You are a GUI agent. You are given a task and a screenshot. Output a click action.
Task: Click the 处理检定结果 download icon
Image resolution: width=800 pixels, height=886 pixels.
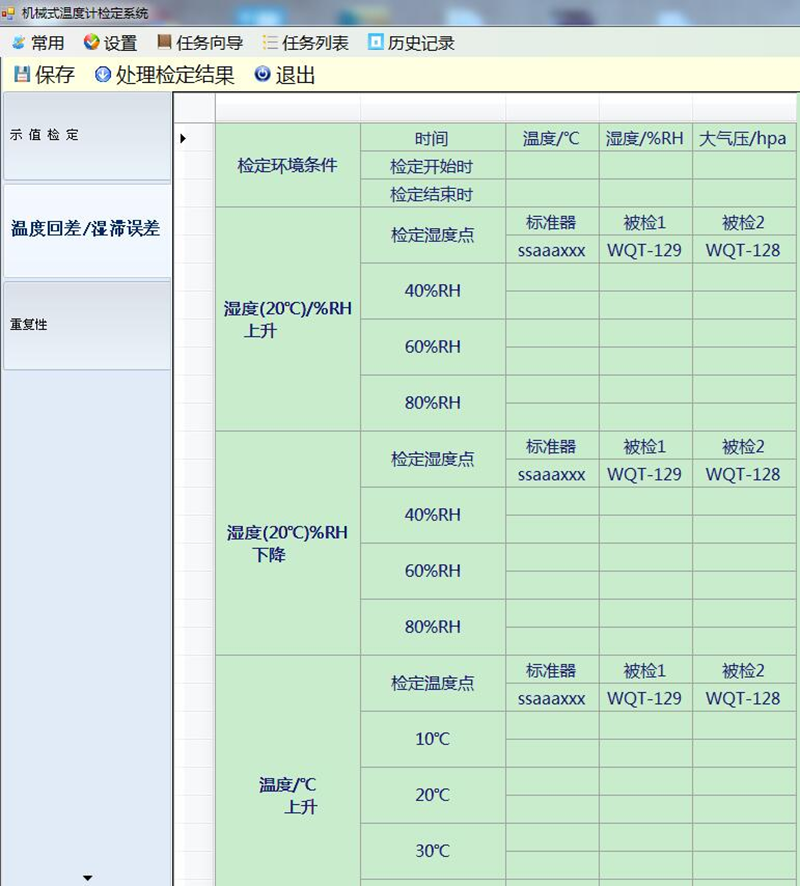102,74
